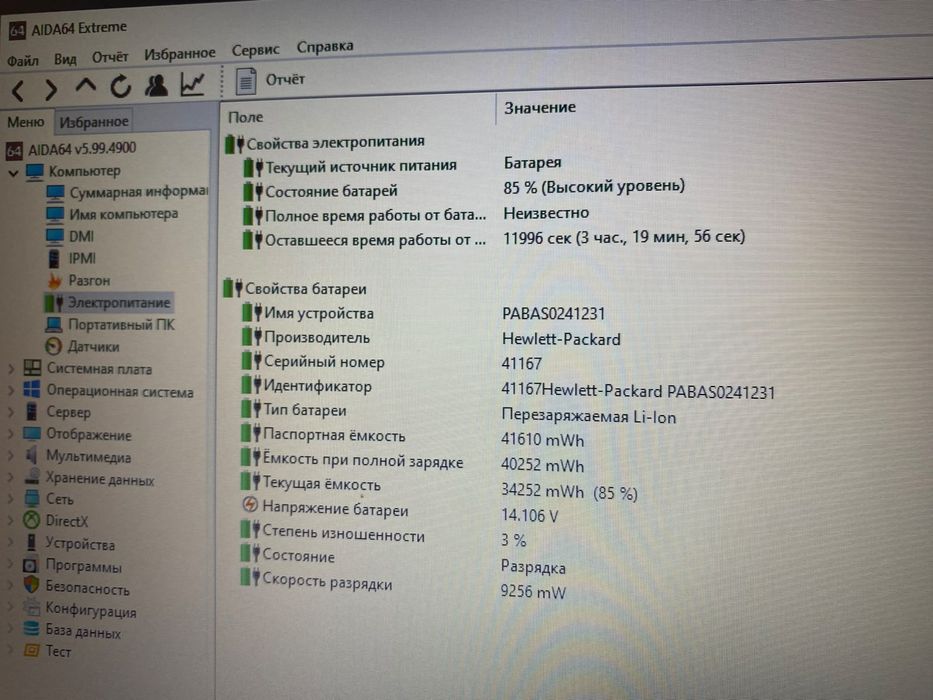The height and width of the screenshot is (700, 933).
Task: Go up one level with up arrow icon
Action: 86,86
